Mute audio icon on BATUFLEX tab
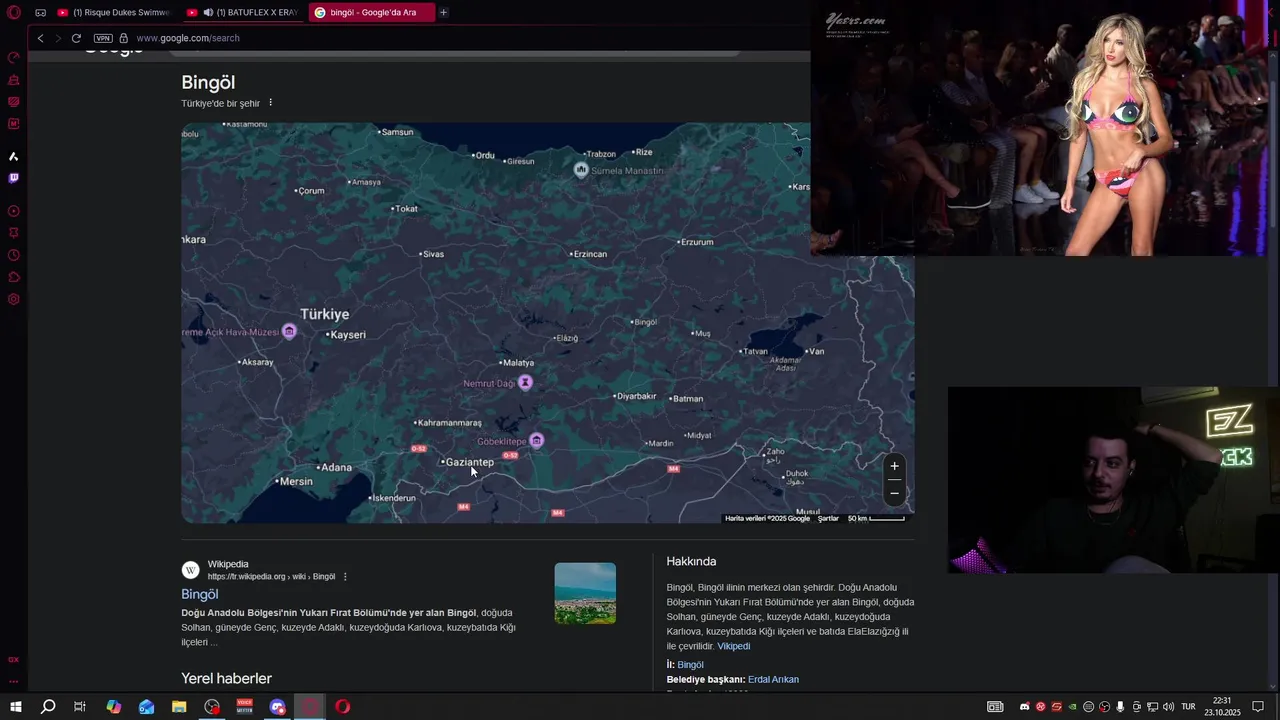 click(x=208, y=13)
